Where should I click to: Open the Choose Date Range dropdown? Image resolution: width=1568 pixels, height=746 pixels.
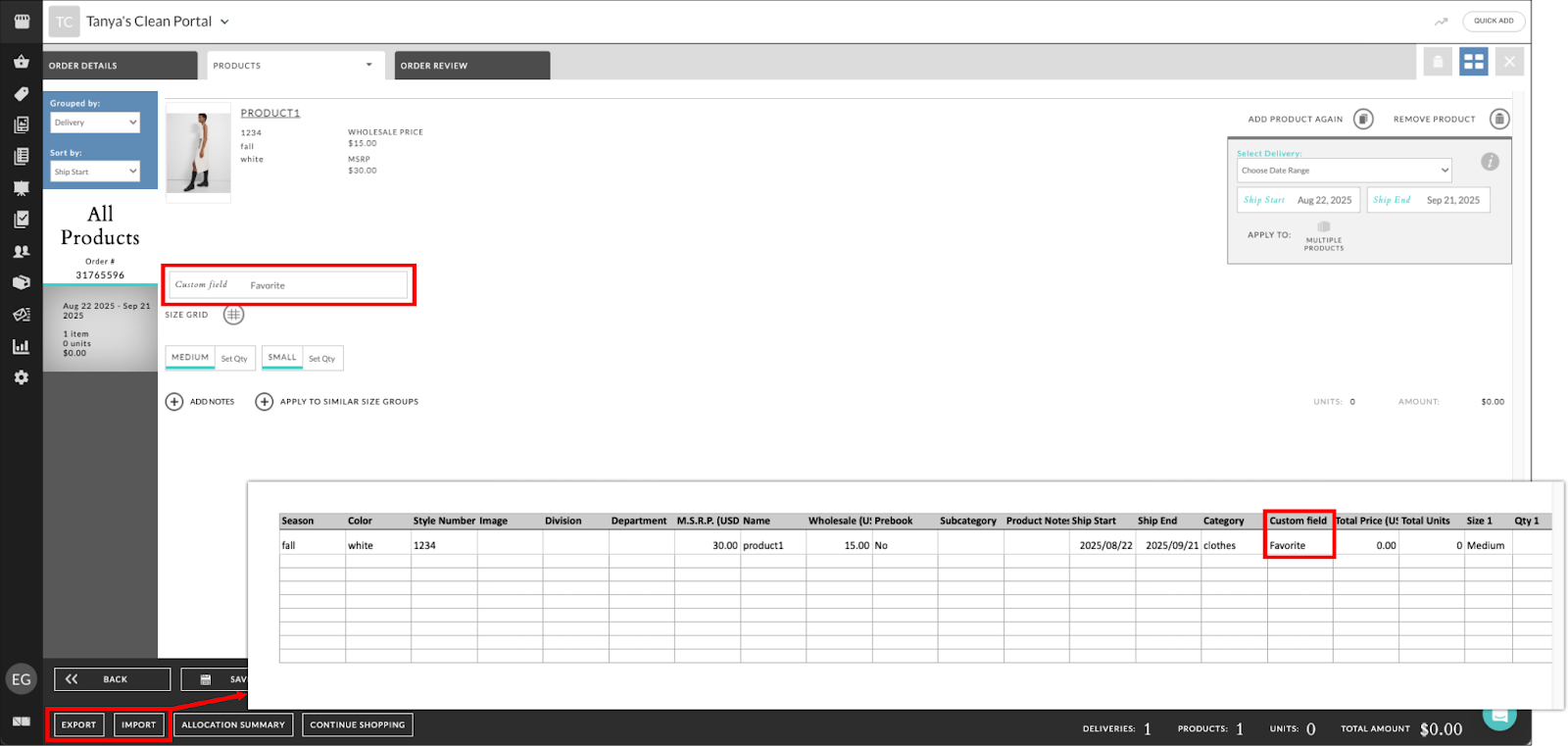(x=1344, y=171)
